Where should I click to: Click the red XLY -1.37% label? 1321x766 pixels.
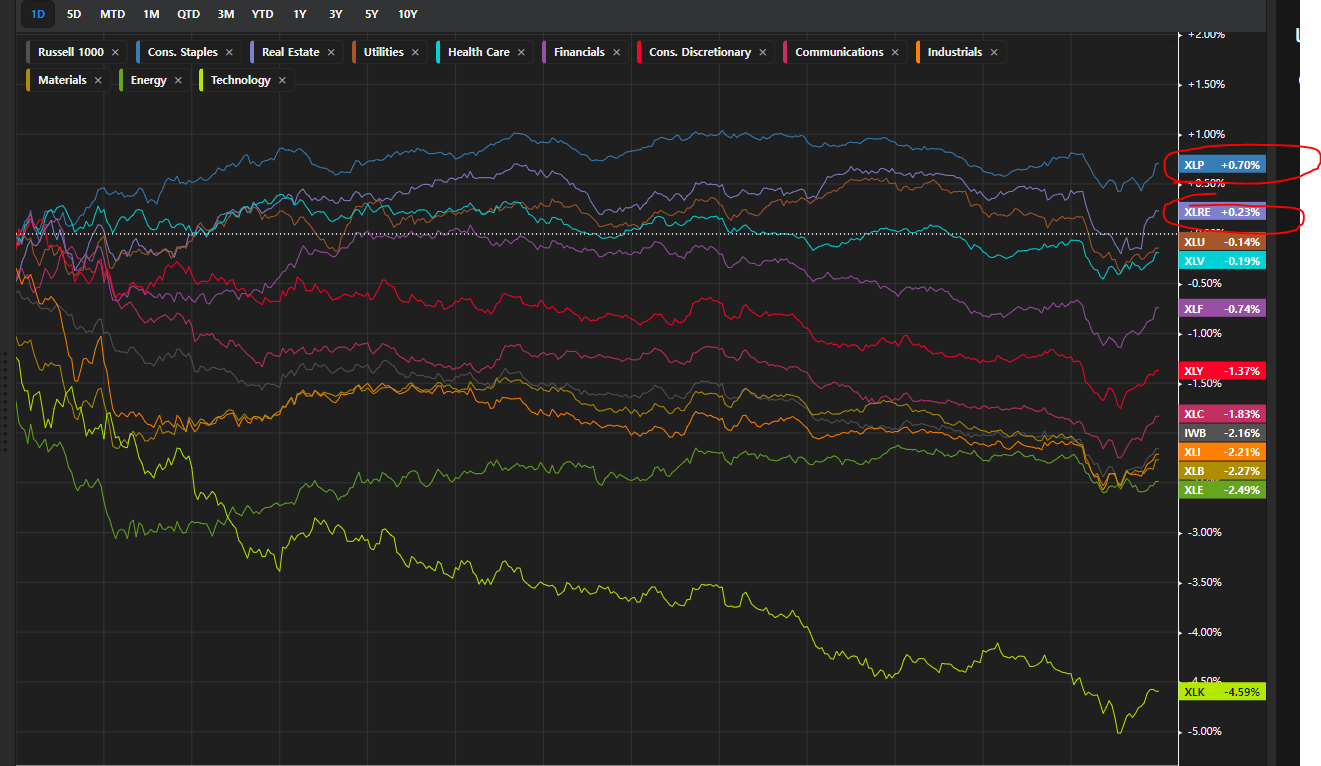(1222, 371)
